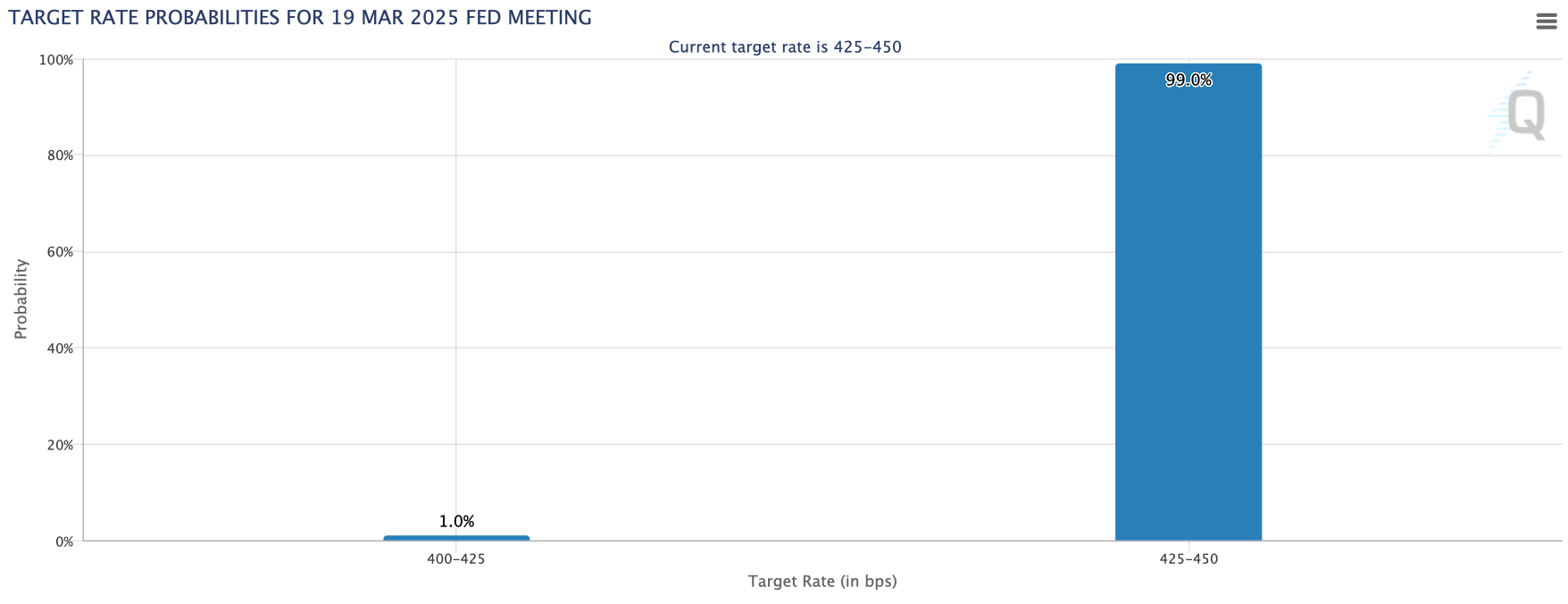Click the 20% y-axis tick label
Screen dimensions: 1568x604
(x=61, y=445)
